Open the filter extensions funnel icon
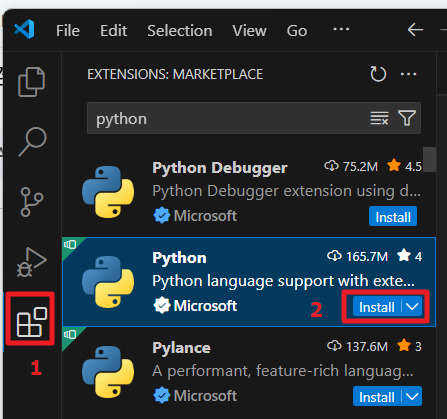 (x=407, y=118)
